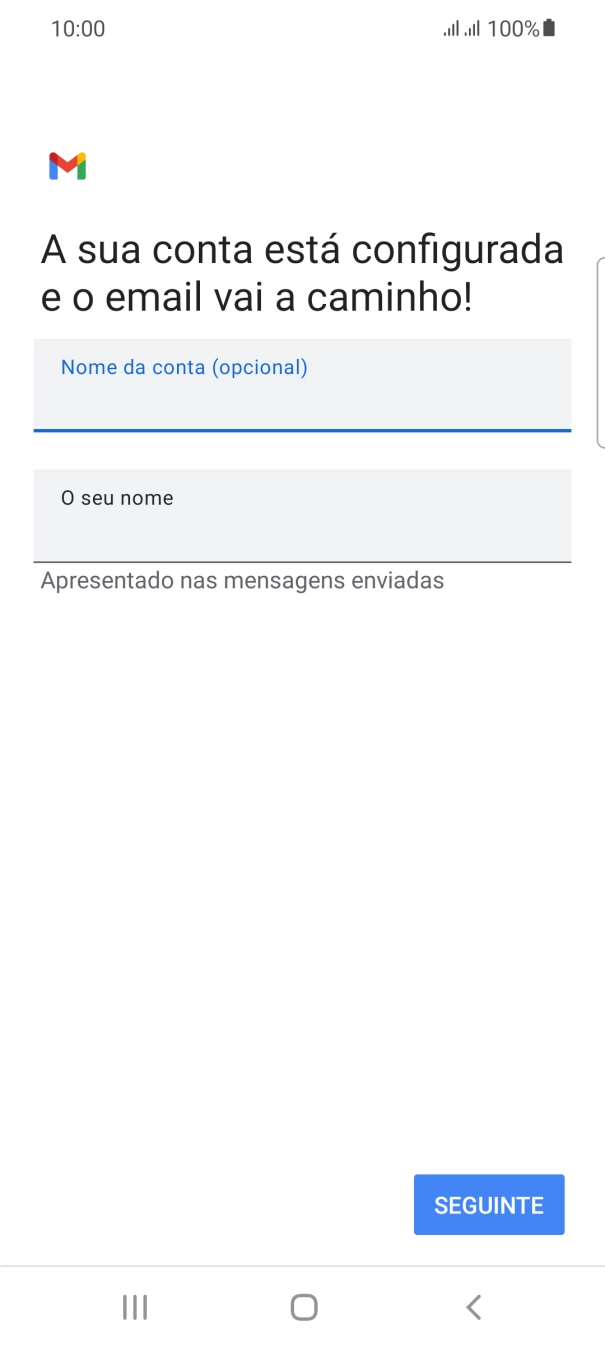Select the O seu nome input field
The height and width of the screenshot is (1346, 605).
302,516
